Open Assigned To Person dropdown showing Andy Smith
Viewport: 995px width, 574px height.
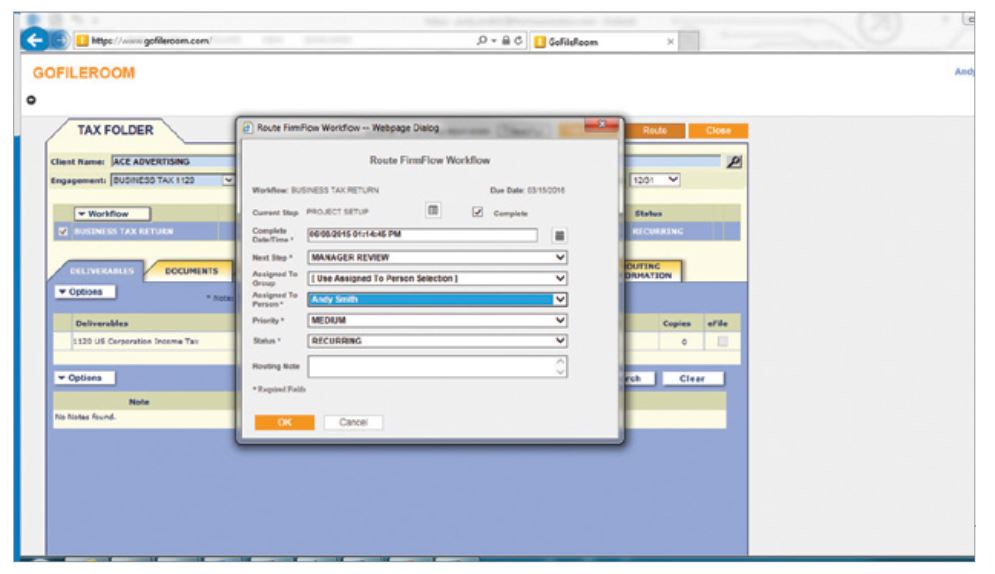pyautogui.click(x=437, y=299)
